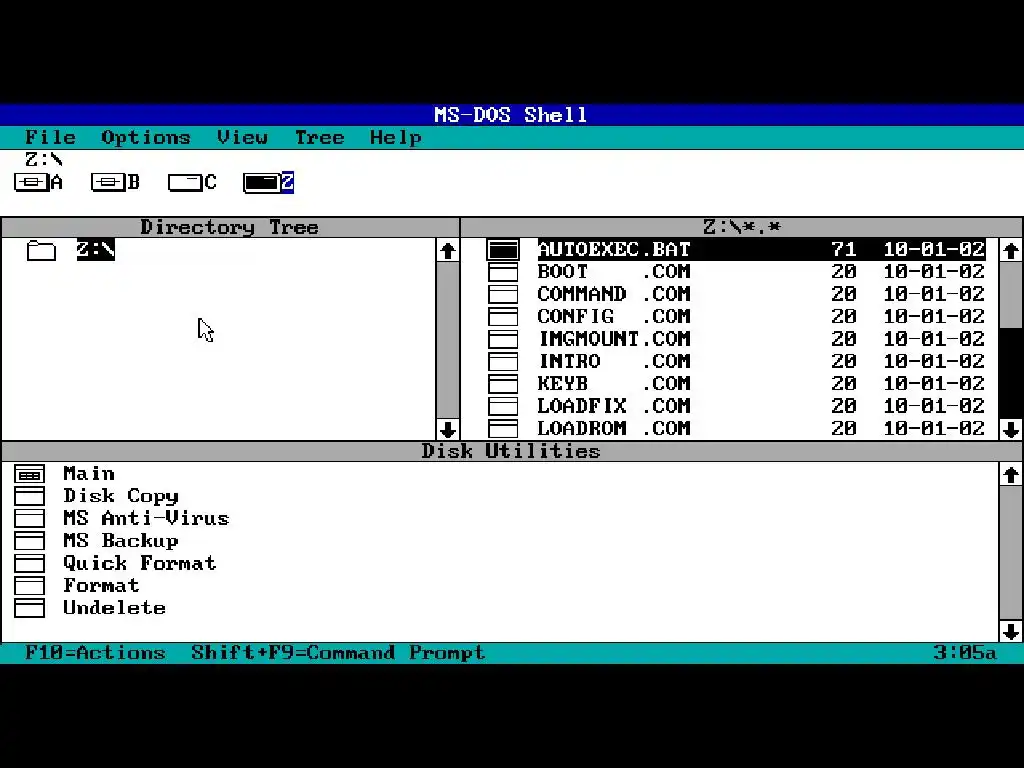
Task: Select the CONFIG .COM file name
Action: [x=614, y=317]
